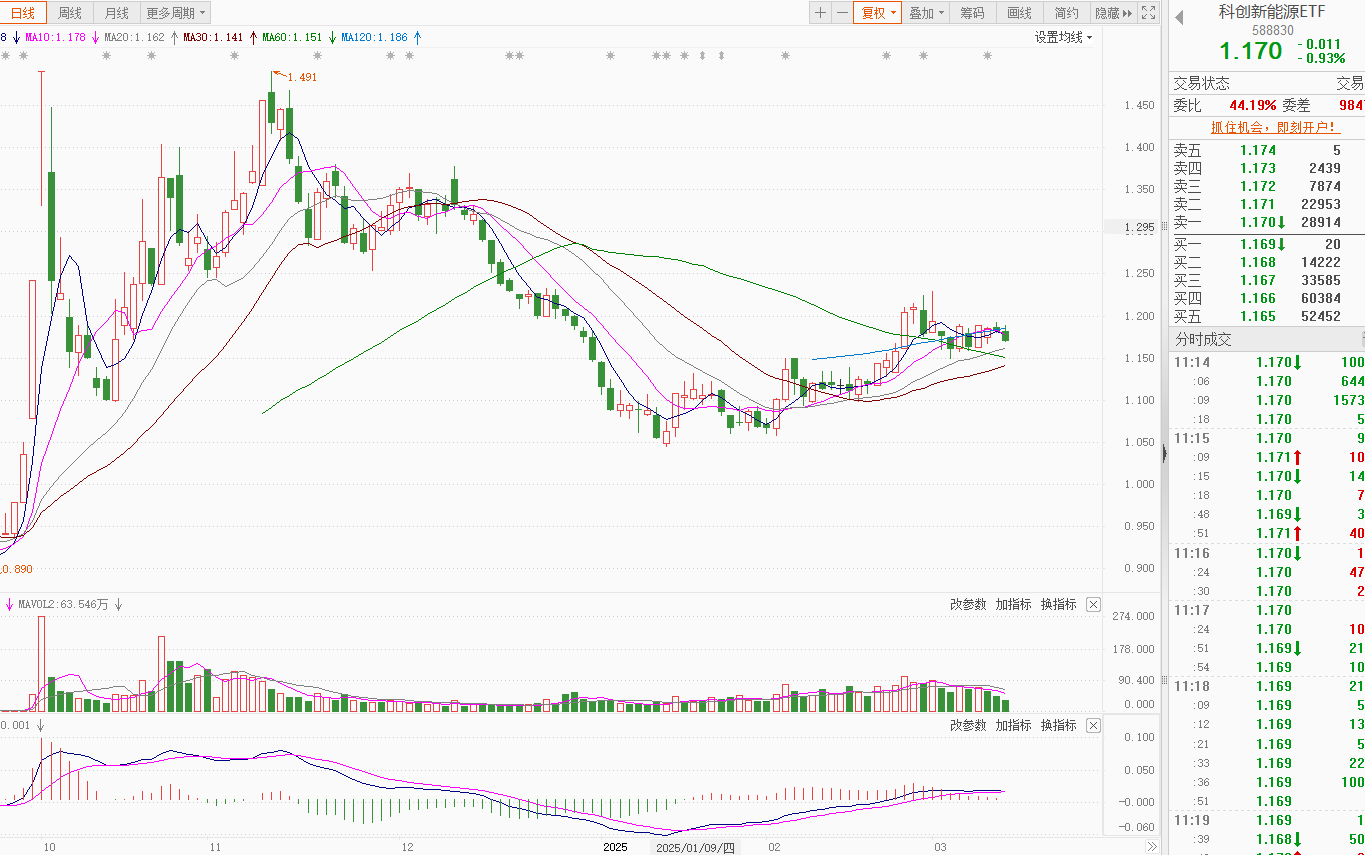Select the 买二 1.168 order row
The image size is (1365, 855).
pyautogui.click(x=1268, y=262)
